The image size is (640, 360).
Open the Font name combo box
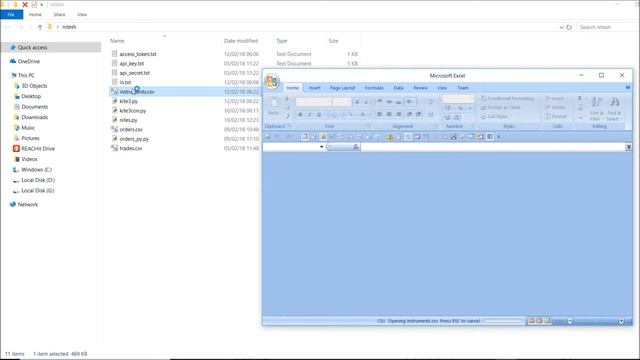(313, 102)
